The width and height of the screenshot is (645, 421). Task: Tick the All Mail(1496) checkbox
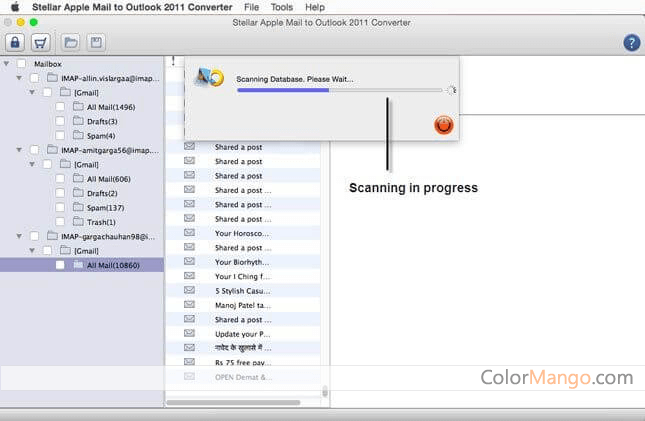coord(62,106)
